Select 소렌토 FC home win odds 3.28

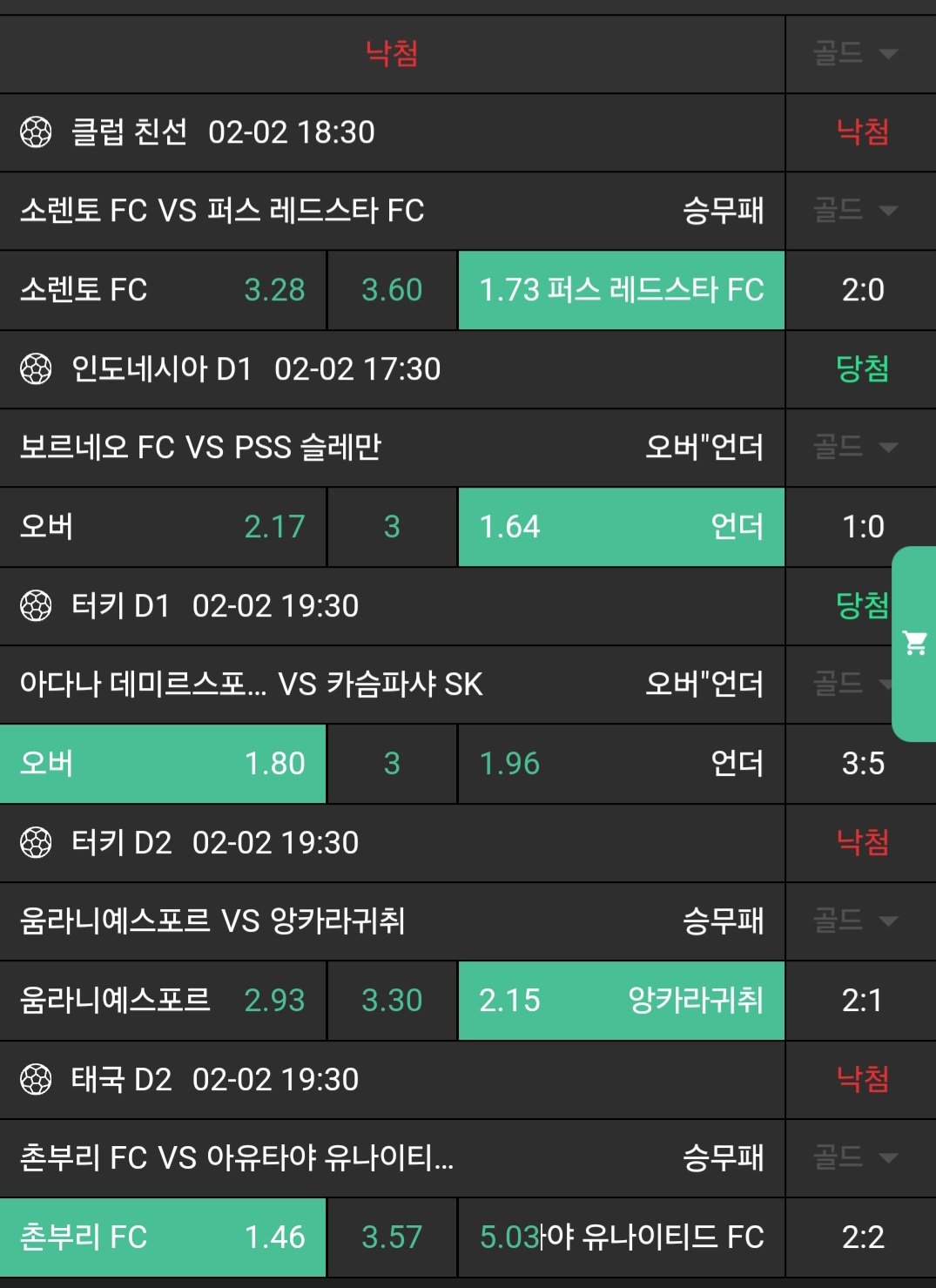[163, 290]
